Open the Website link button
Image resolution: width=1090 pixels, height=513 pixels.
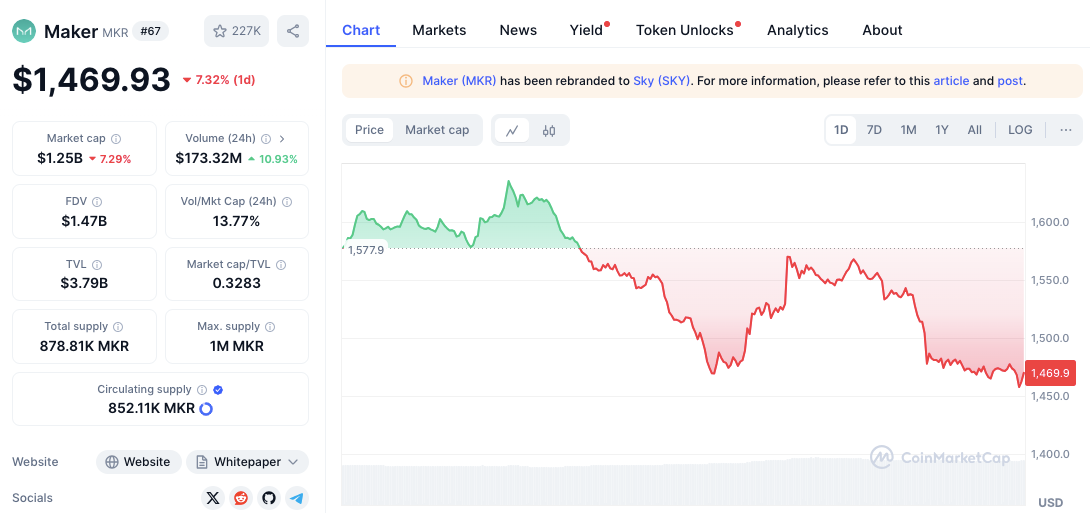pyautogui.click(x=138, y=462)
